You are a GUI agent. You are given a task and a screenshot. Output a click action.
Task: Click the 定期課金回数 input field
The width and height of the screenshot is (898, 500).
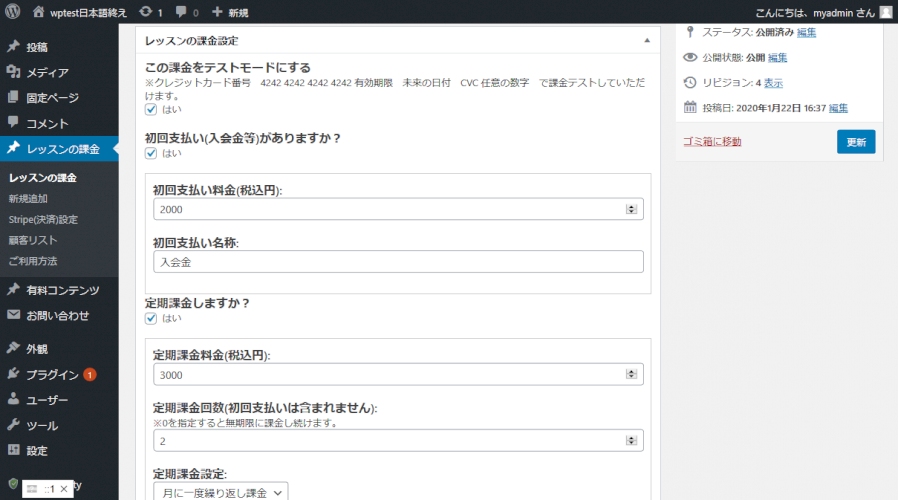(398, 440)
